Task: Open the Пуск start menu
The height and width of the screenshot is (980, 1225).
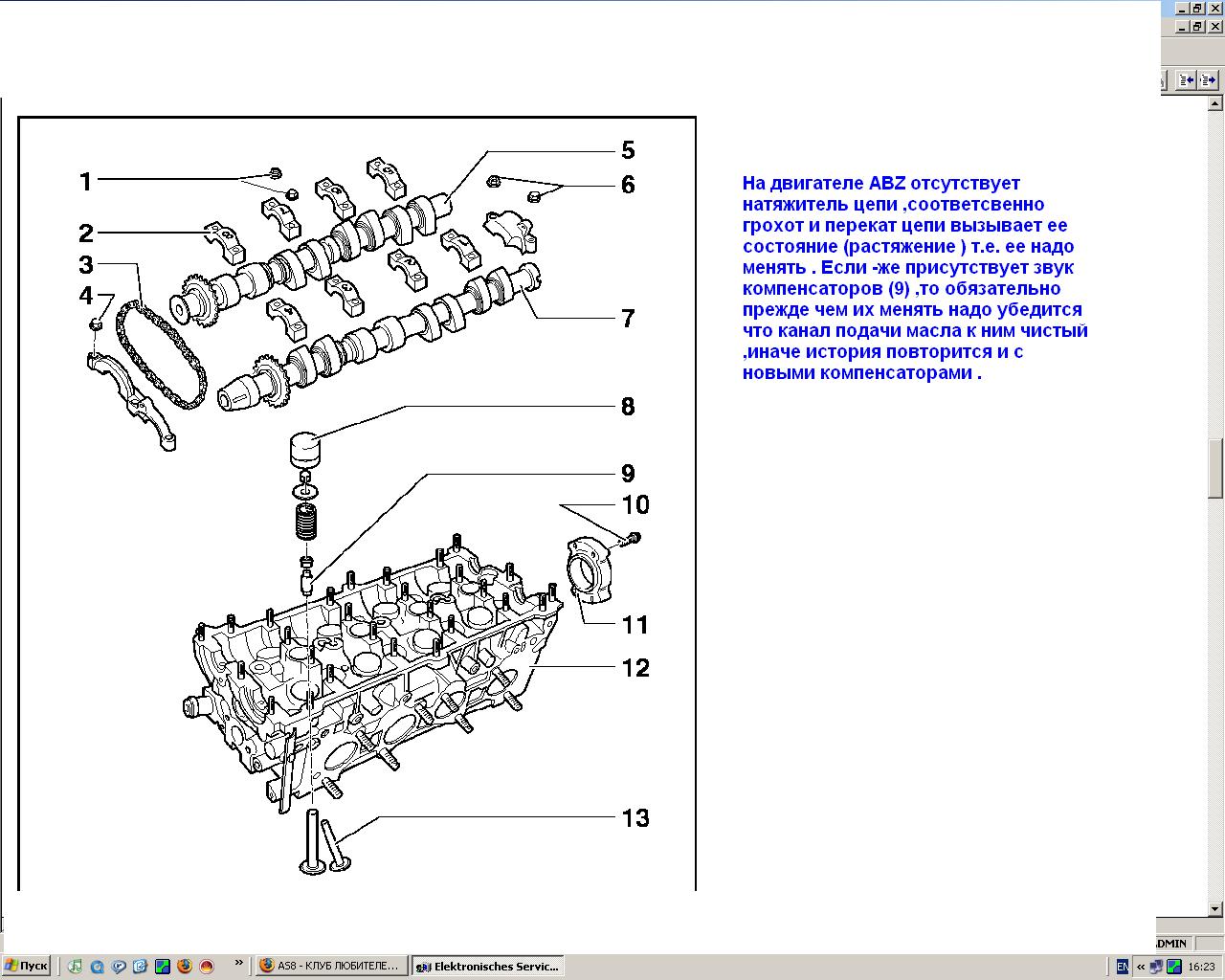Action: [26, 967]
